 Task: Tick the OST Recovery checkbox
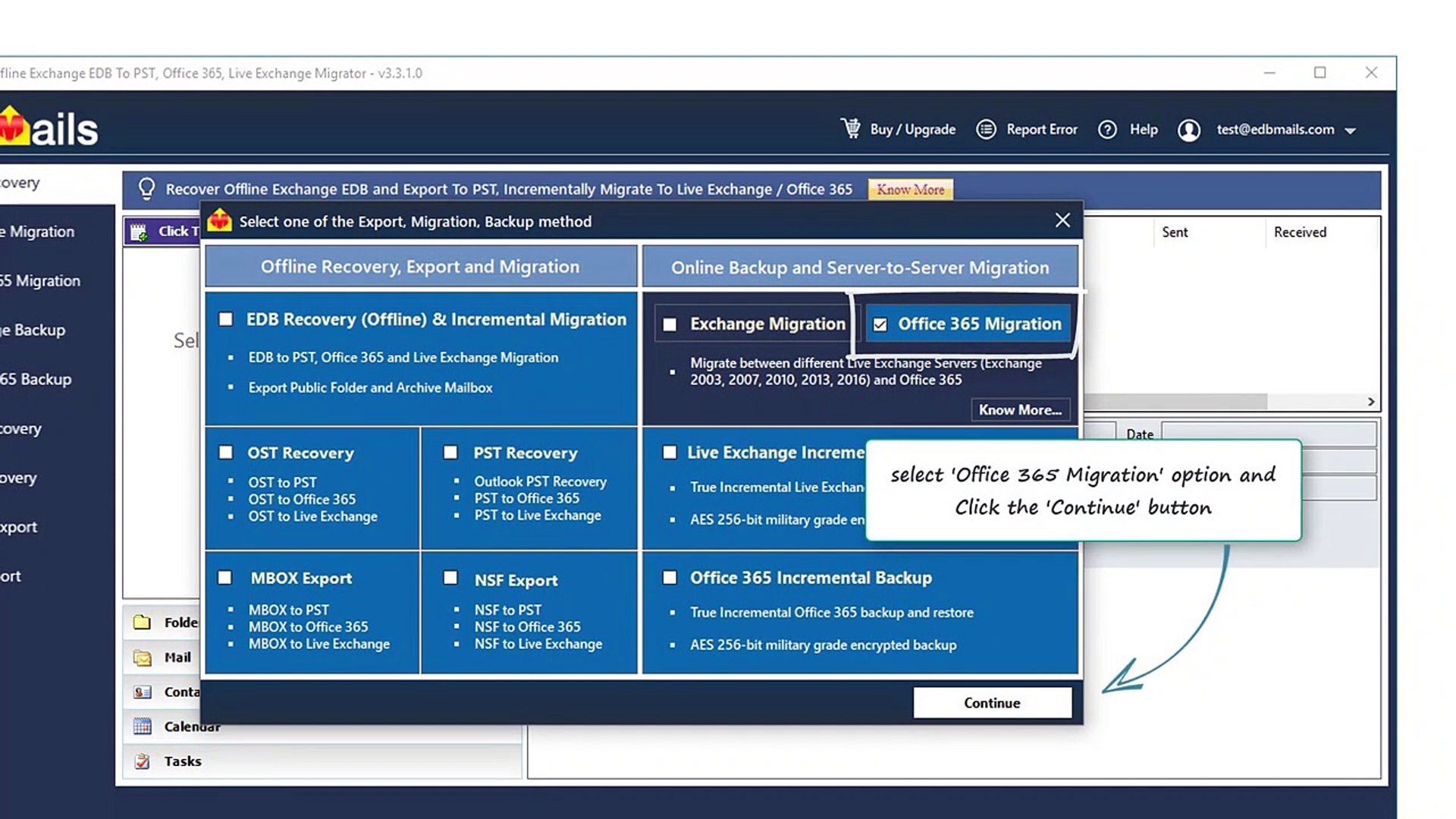226,453
